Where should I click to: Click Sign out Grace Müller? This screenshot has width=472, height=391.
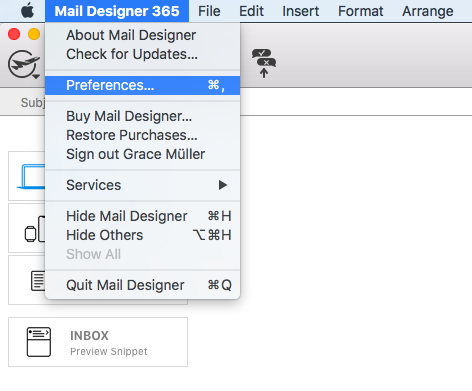pos(143,154)
